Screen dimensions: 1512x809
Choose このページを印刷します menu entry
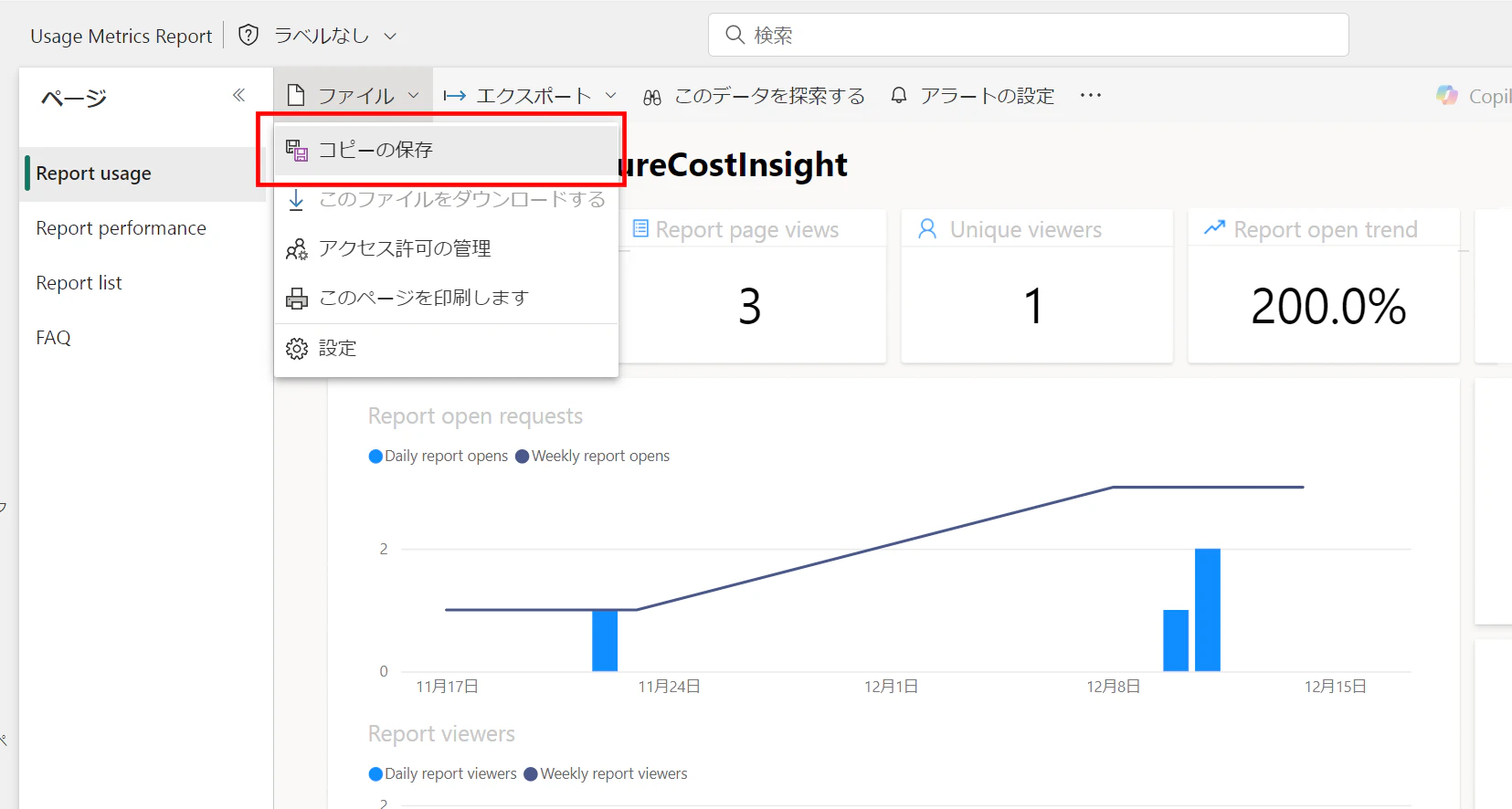[447, 298]
